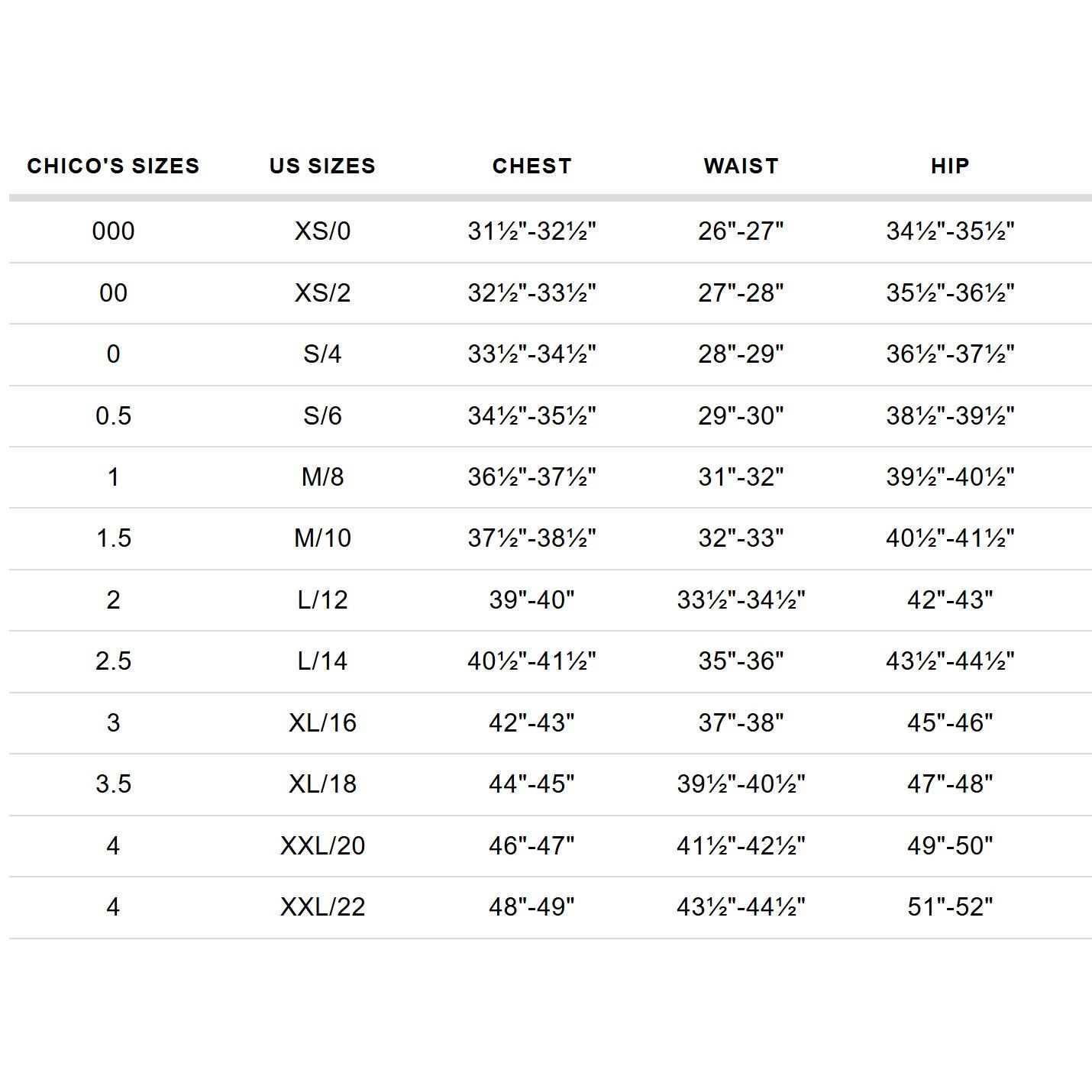Screen dimensions: 1092x1092
Task: Click hip measurement 42"-43"
Action: click(950, 599)
